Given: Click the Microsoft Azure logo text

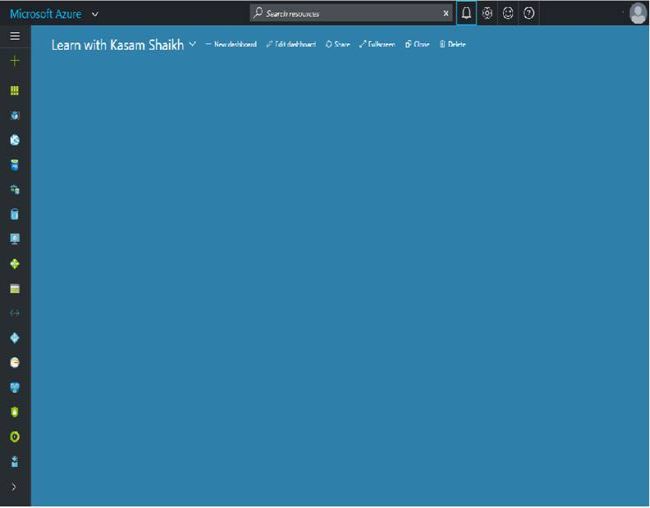Looking at the screenshot, I should (x=46, y=14).
